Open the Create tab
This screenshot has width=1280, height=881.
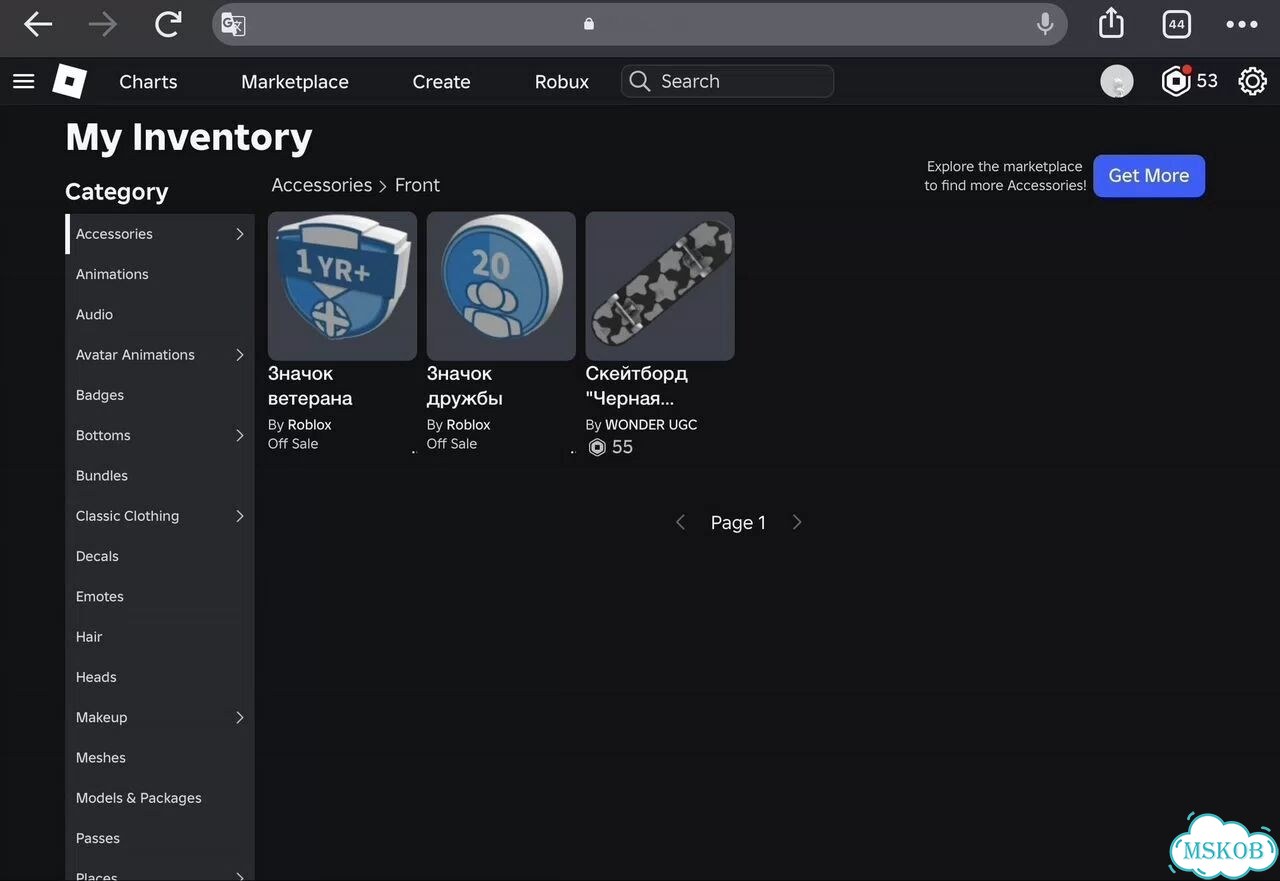pos(441,82)
